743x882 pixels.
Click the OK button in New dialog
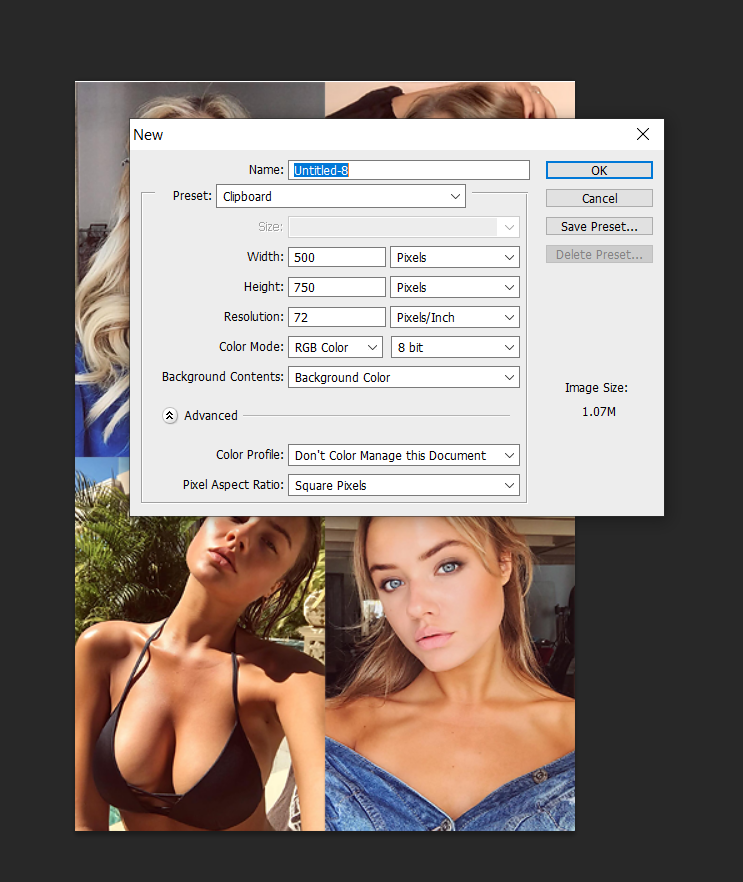click(599, 170)
